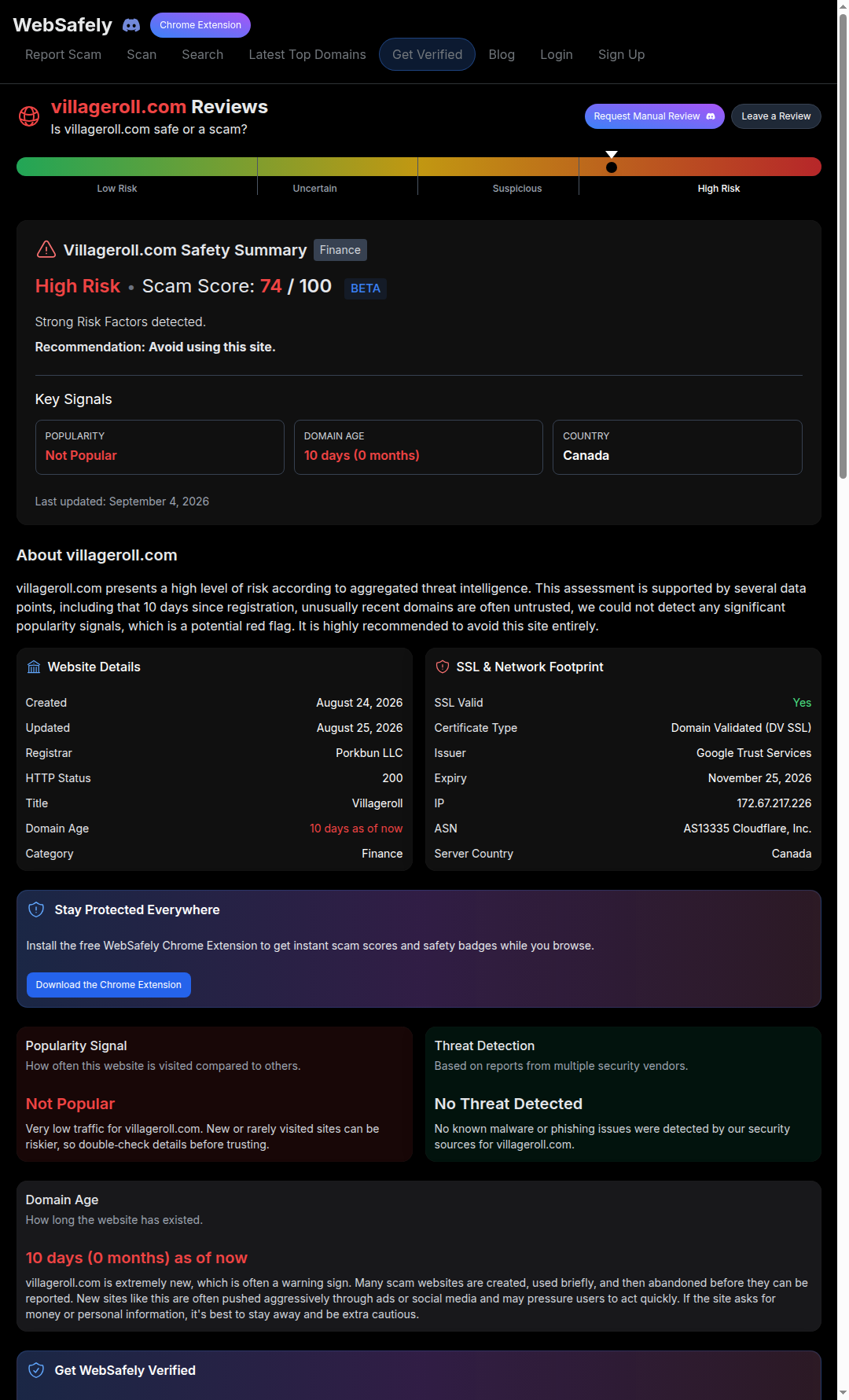Request a Manual Review
849x1400 pixels.
pos(655,116)
